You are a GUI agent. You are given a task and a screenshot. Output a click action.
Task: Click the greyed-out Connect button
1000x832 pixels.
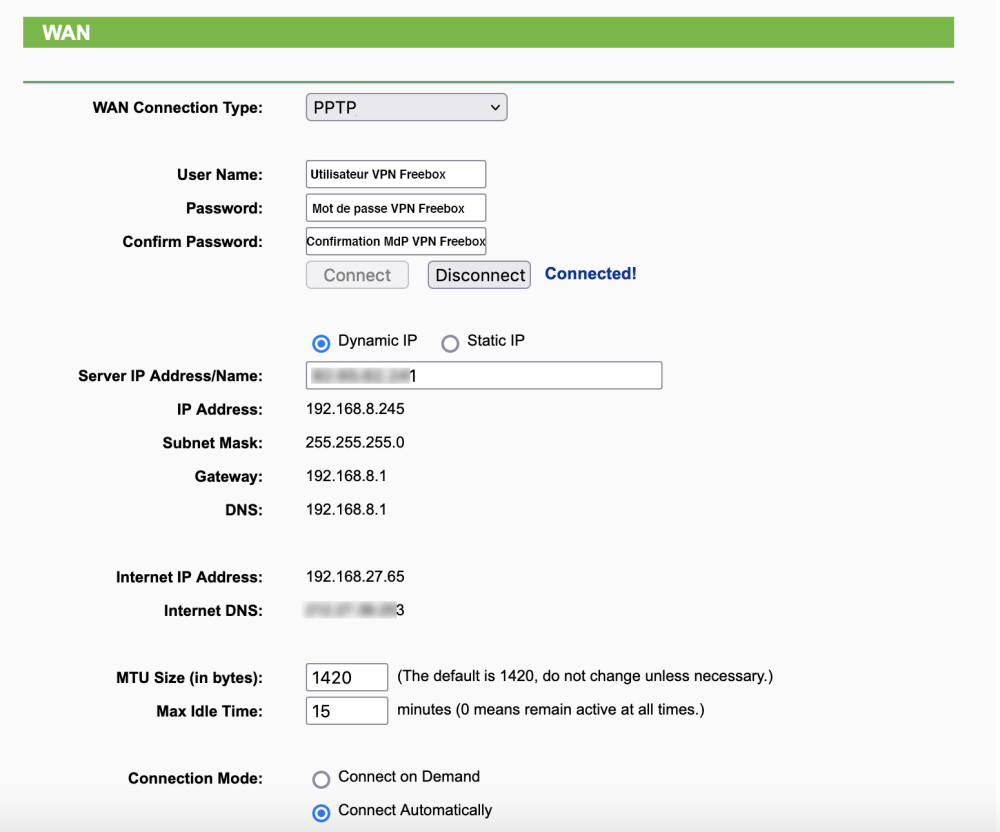[x=357, y=275]
